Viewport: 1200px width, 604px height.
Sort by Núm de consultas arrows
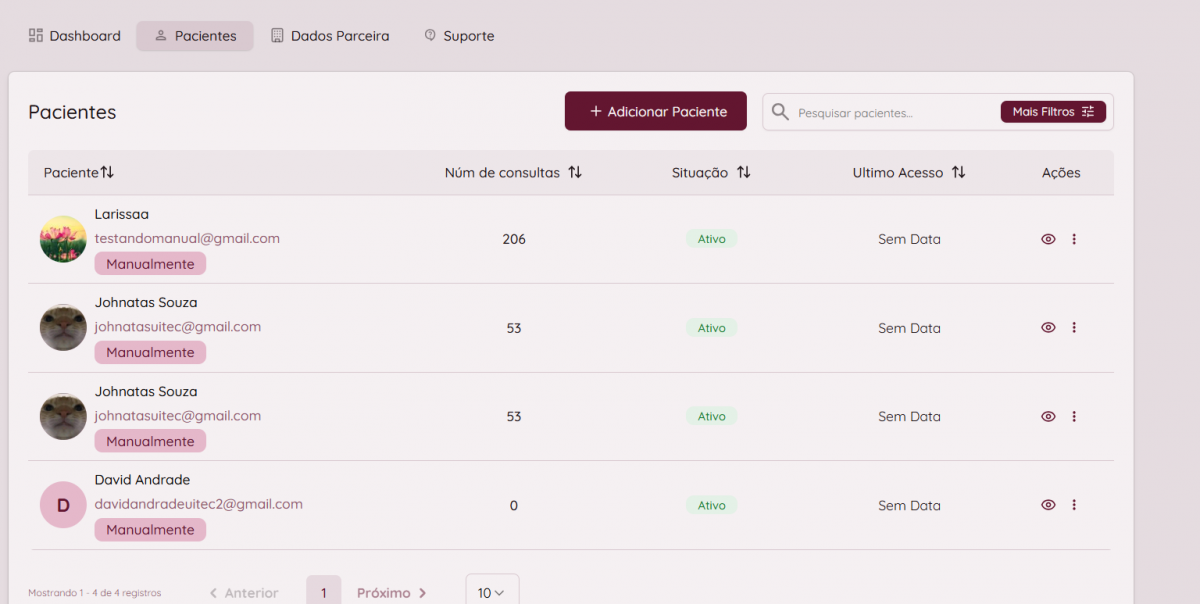575,172
